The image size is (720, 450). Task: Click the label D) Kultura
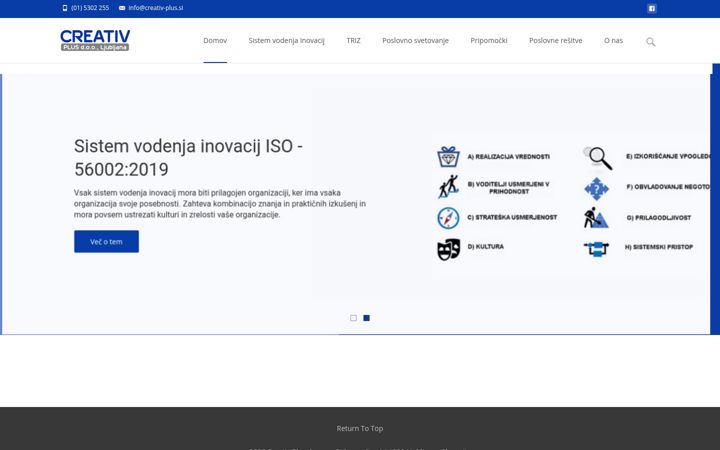[485, 247]
